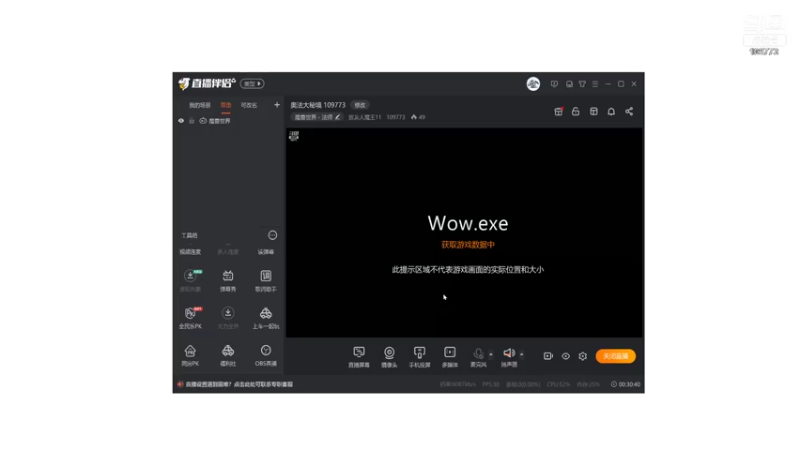Share the stream via share icon
The height and width of the screenshot is (450, 800).
tap(629, 111)
